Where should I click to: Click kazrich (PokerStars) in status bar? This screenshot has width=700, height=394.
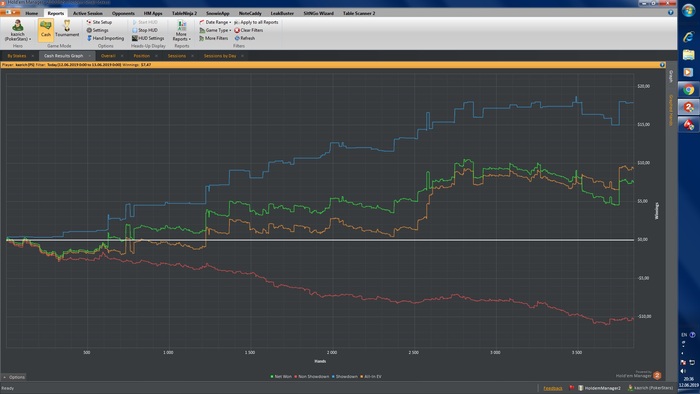[x=650, y=388]
